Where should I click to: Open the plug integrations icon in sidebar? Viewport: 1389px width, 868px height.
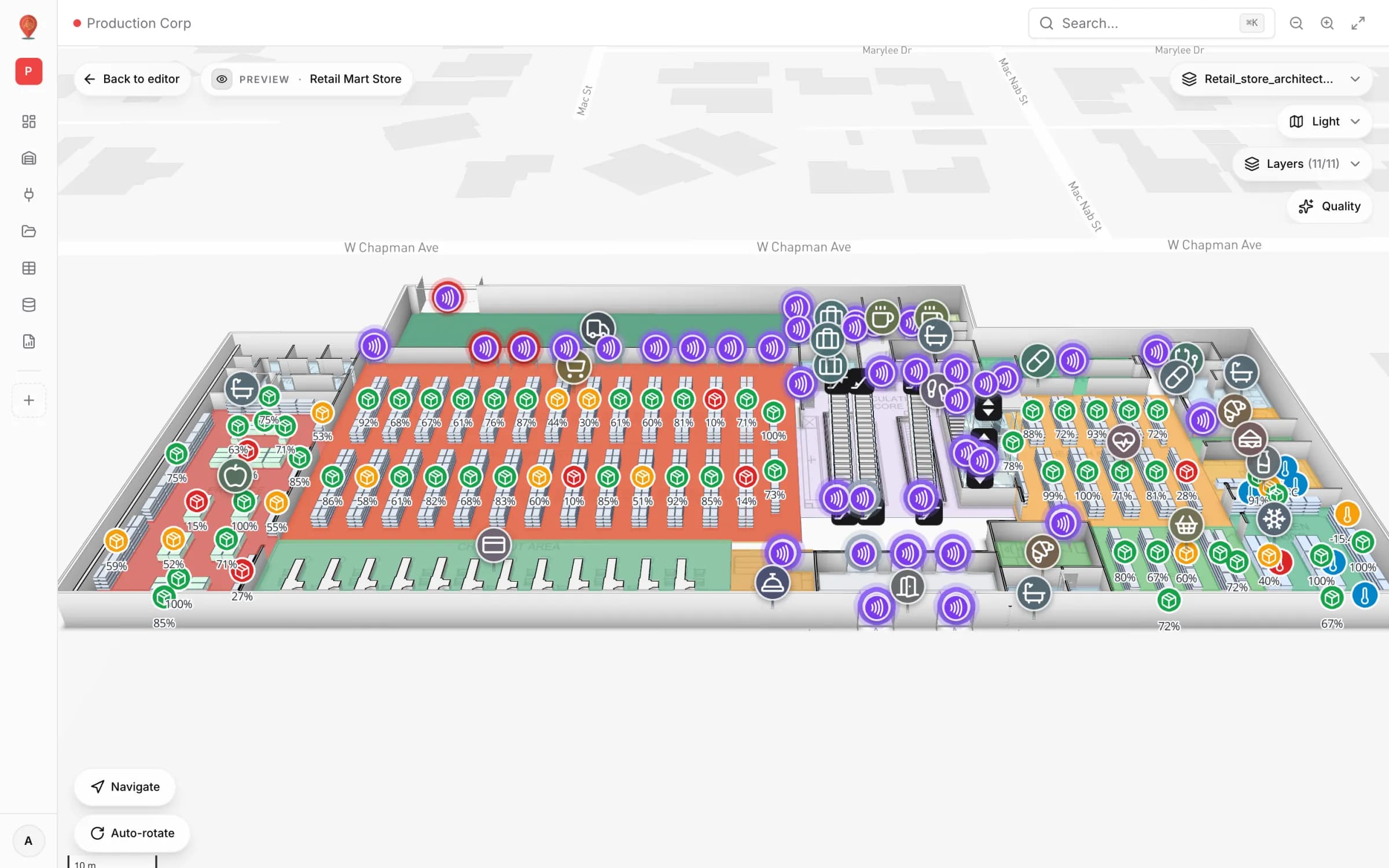click(28, 194)
